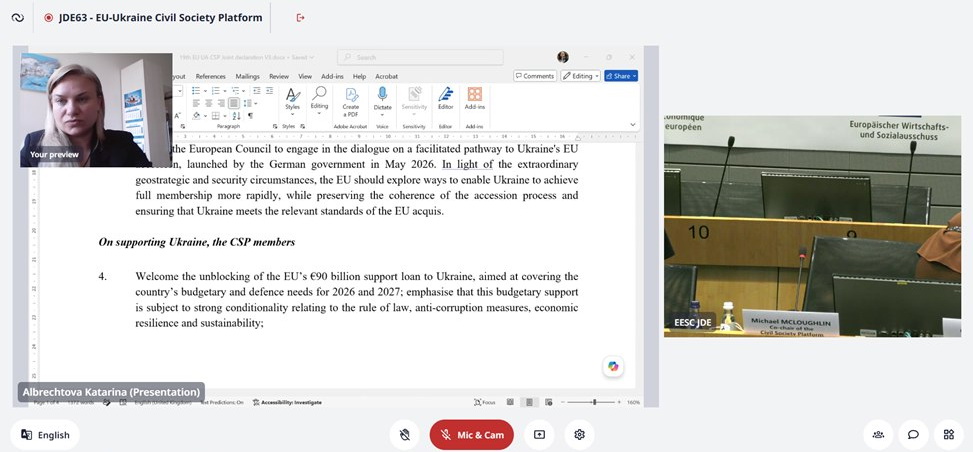Toggle the red Mic & Cam button

[x=472, y=435]
